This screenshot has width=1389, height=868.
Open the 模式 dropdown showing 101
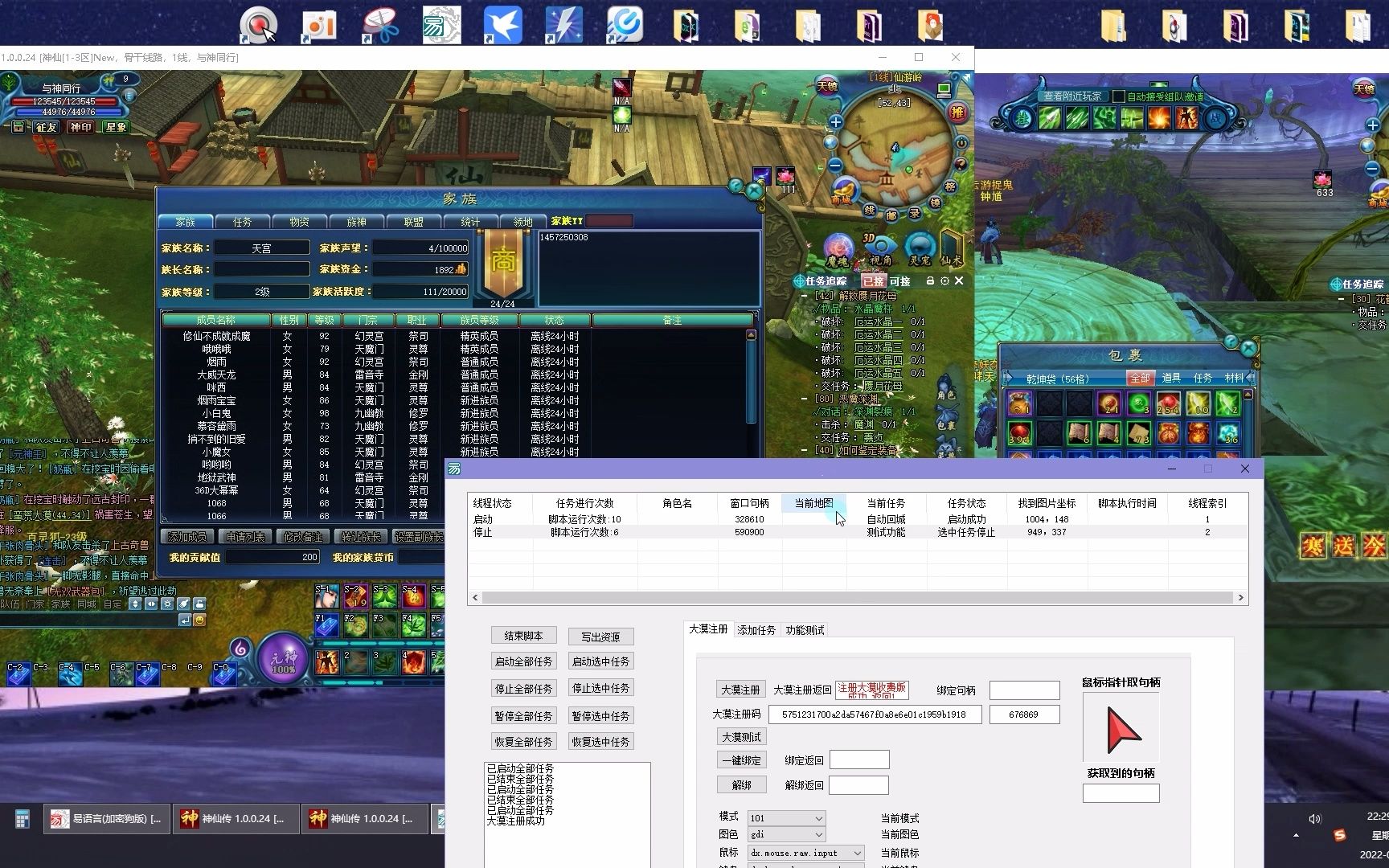[786, 818]
